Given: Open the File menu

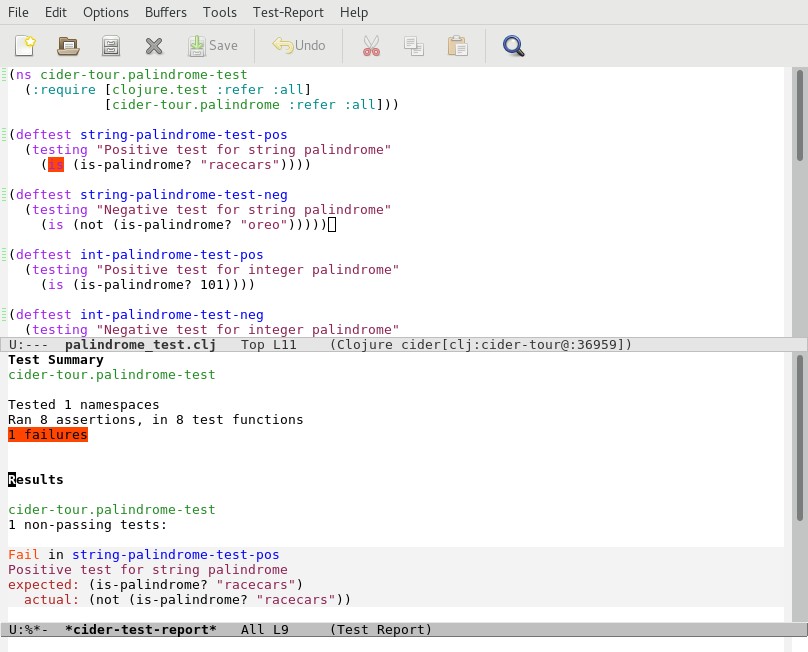Looking at the screenshot, I should point(18,12).
